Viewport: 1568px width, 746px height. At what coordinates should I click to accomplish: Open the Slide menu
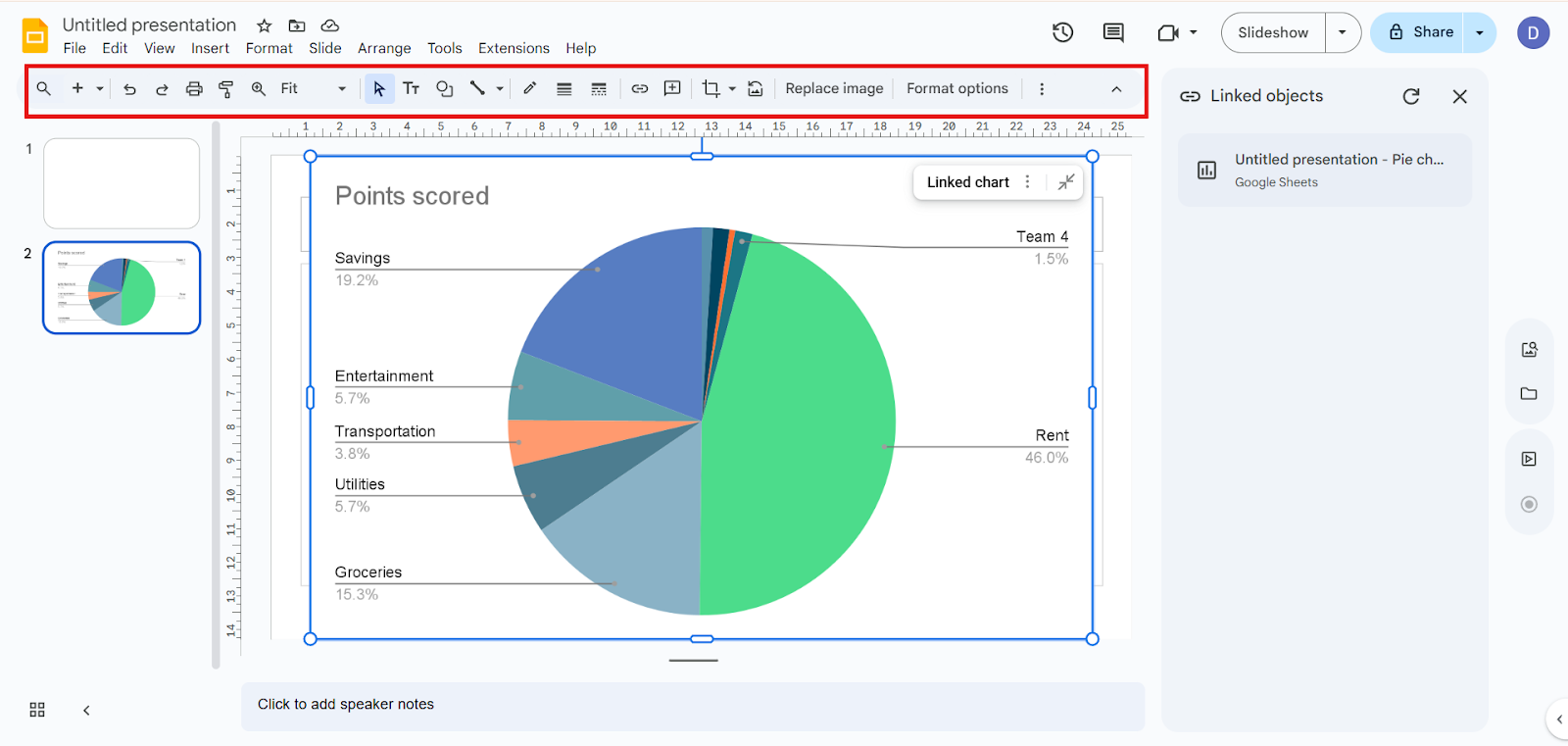[x=325, y=48]
